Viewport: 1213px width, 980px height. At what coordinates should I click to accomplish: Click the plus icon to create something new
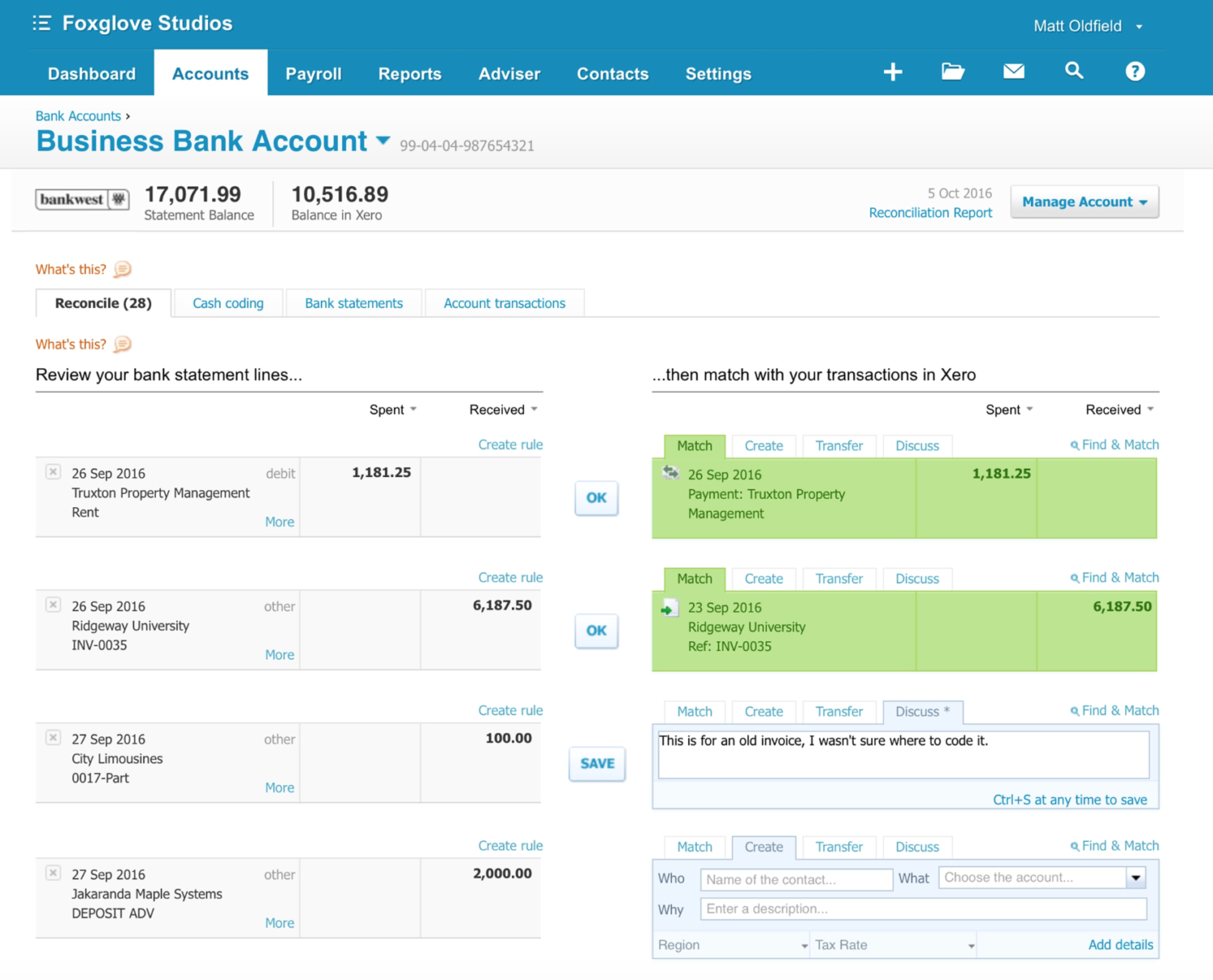tap(893, 71)
